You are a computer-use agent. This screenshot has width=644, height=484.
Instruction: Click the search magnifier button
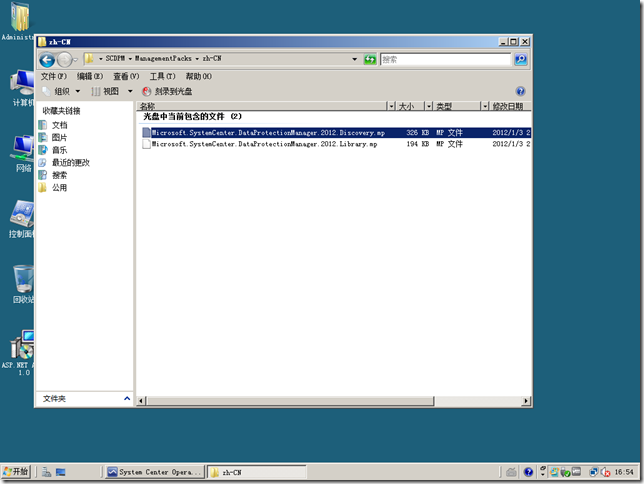[521, 60]
